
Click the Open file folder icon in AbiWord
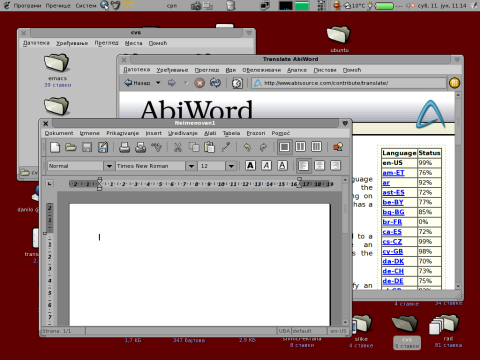click(71, 147)
